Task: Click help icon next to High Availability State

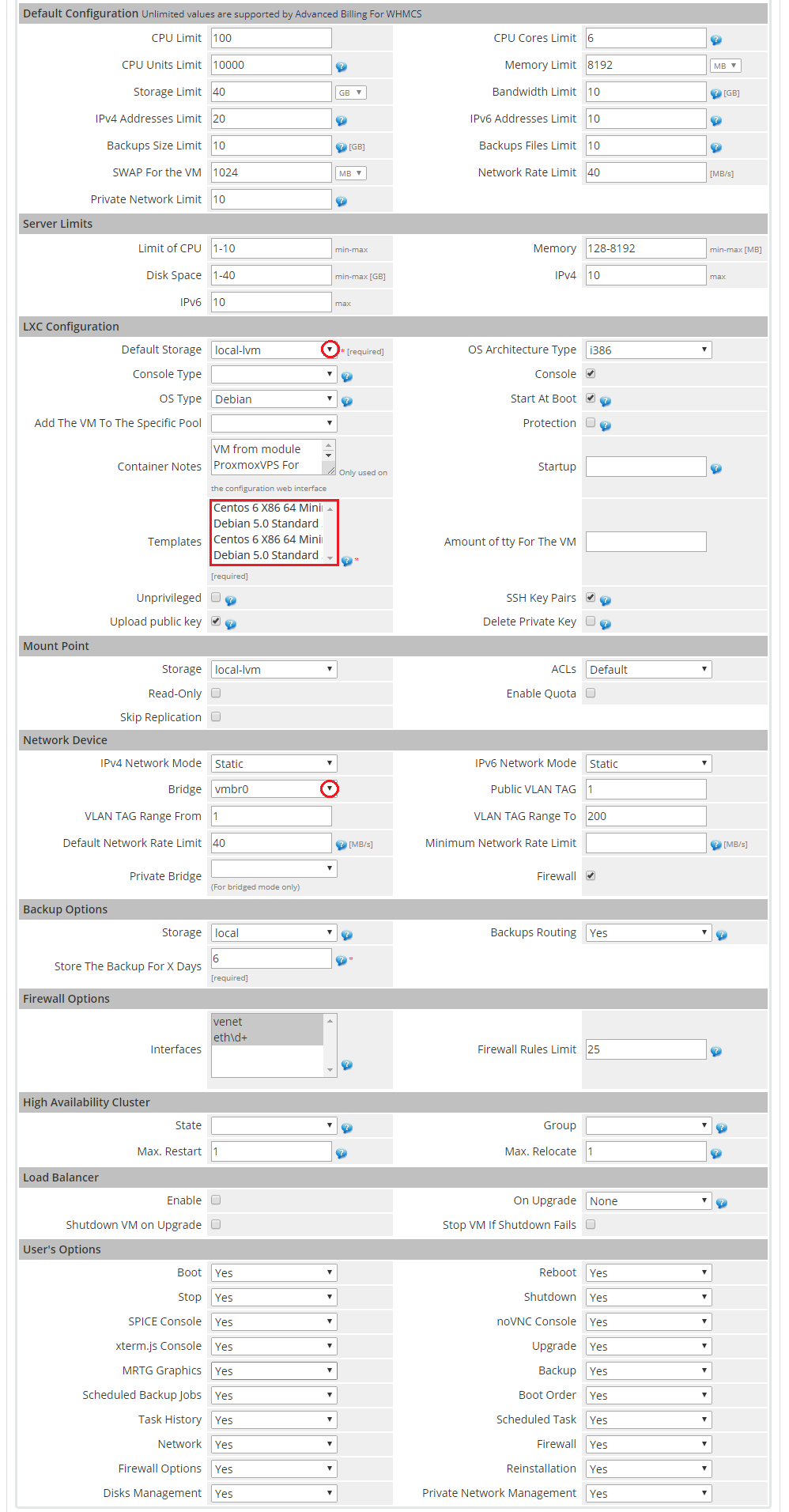Action: (346, 1128)
